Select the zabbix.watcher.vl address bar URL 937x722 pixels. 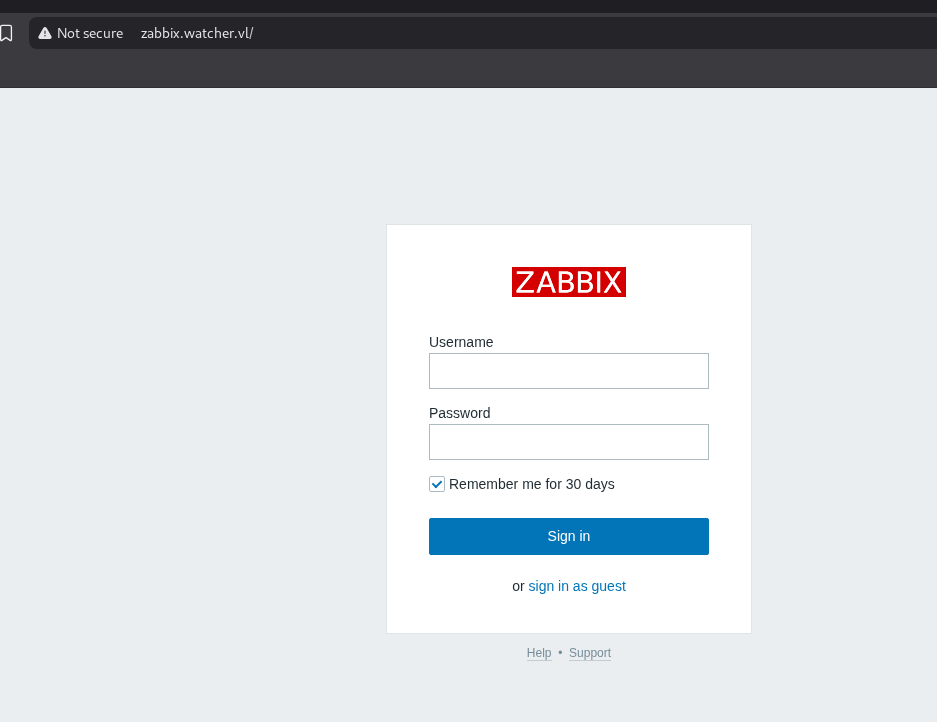point(197,33)
